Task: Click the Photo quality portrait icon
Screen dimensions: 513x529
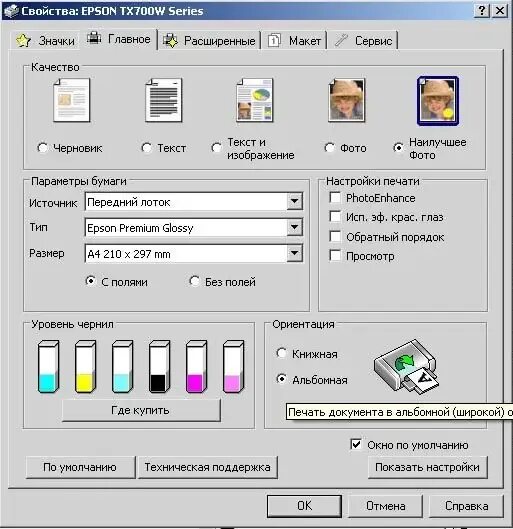Action: tap(347, 100)
